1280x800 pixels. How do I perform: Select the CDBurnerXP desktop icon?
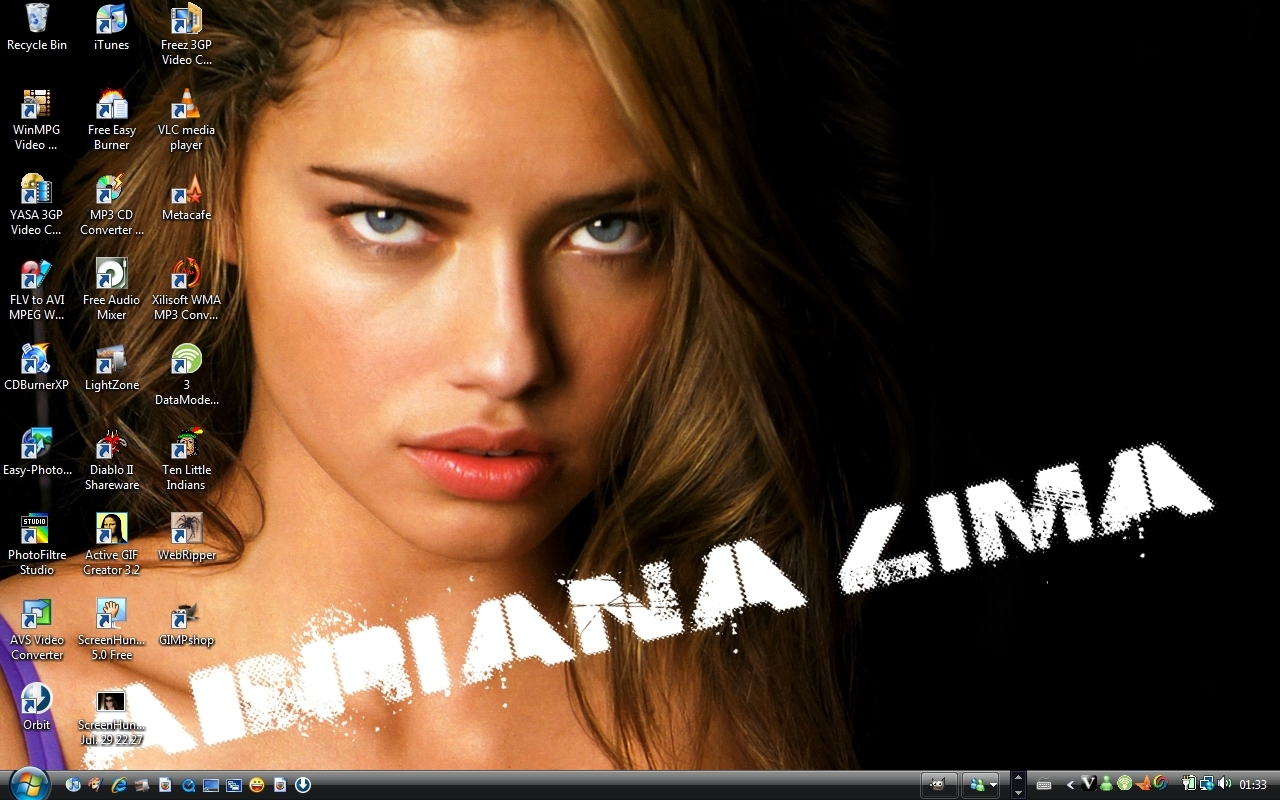coord(36,360)
